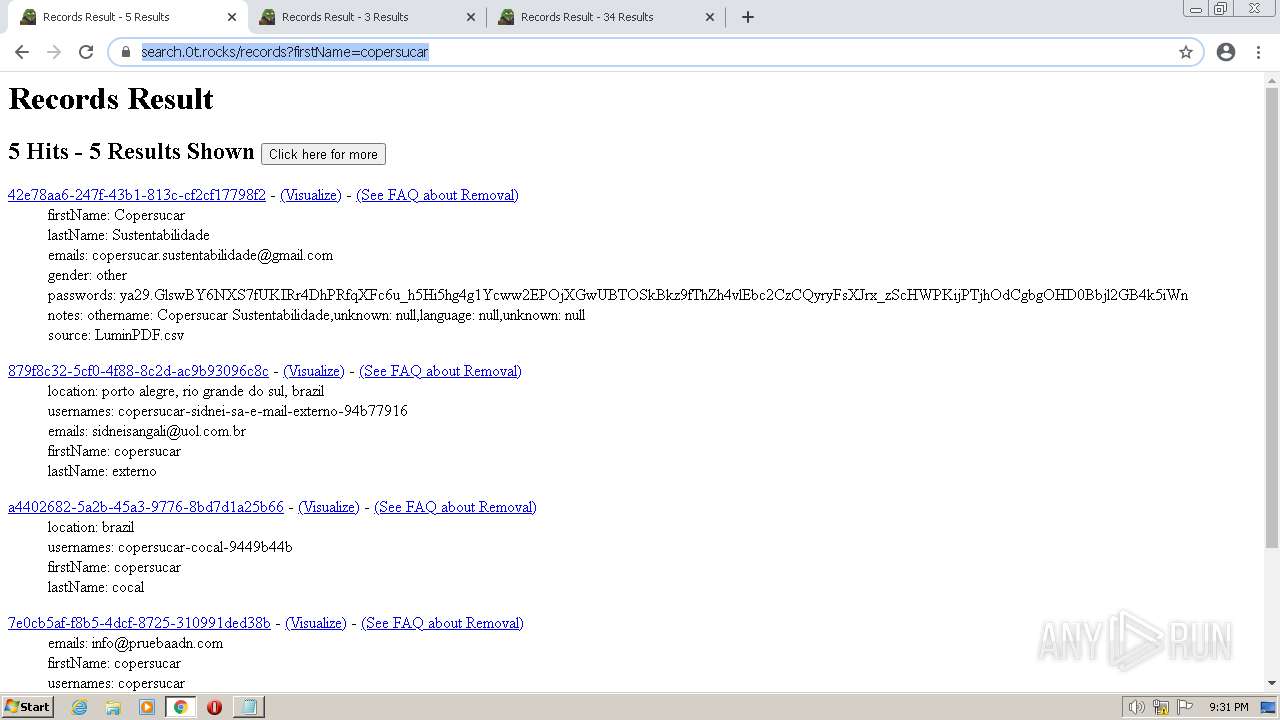Open FAQ about Removal for a4402682 record
This screenshot has width=1280, height=720.
[455, 507]
